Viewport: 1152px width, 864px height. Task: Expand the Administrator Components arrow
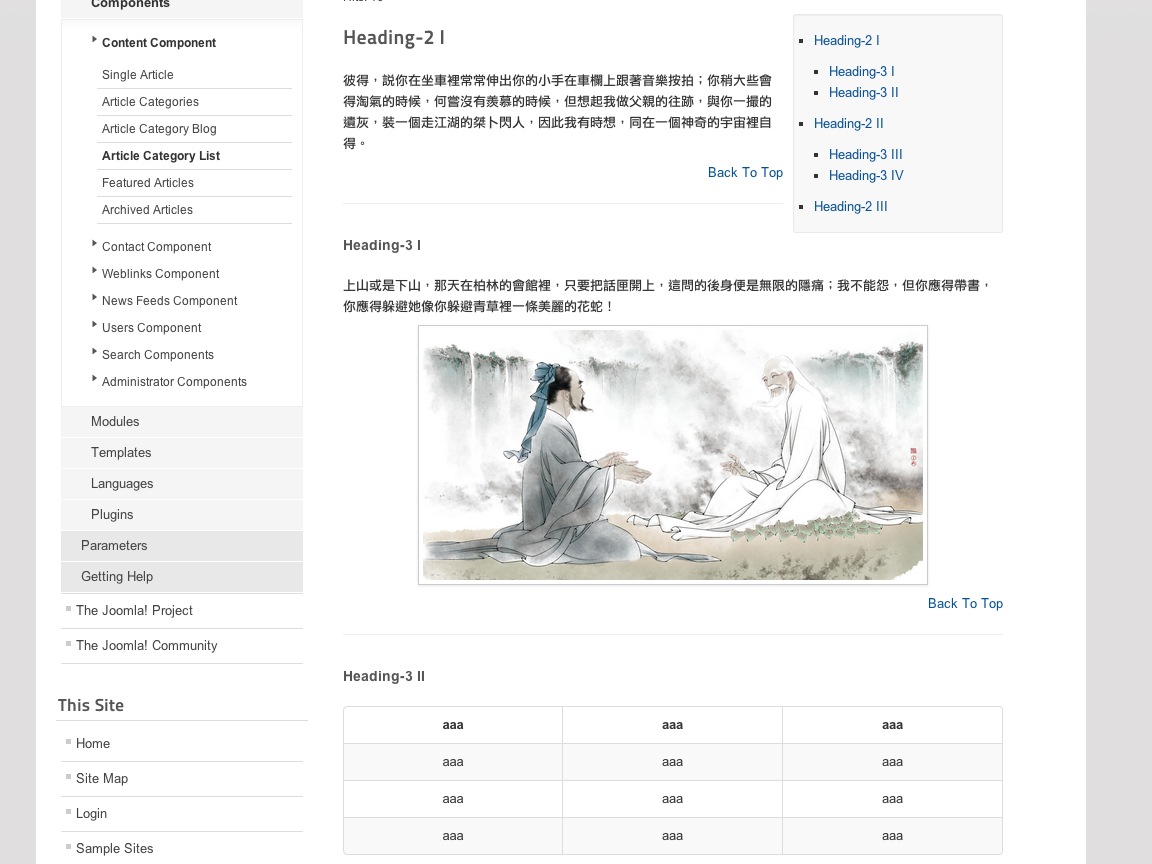pyautogui.click(x=94, y=378)
